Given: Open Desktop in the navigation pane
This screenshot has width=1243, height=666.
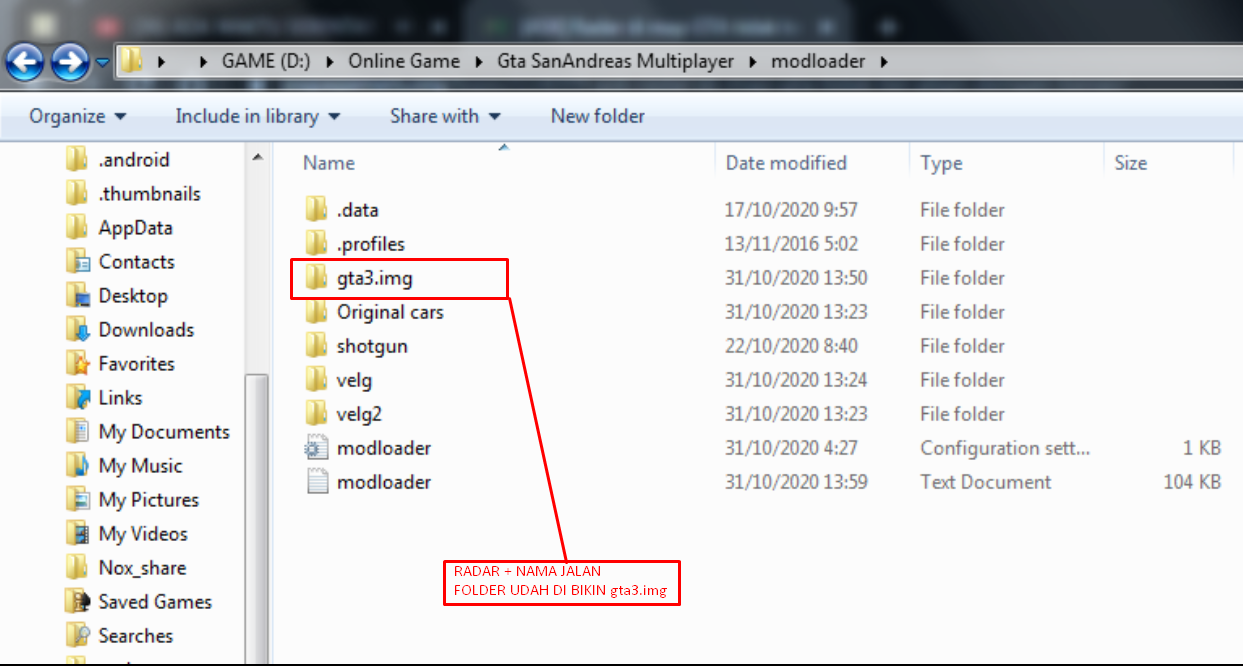Looking at the screenshot, I should (x=133, y=296).
